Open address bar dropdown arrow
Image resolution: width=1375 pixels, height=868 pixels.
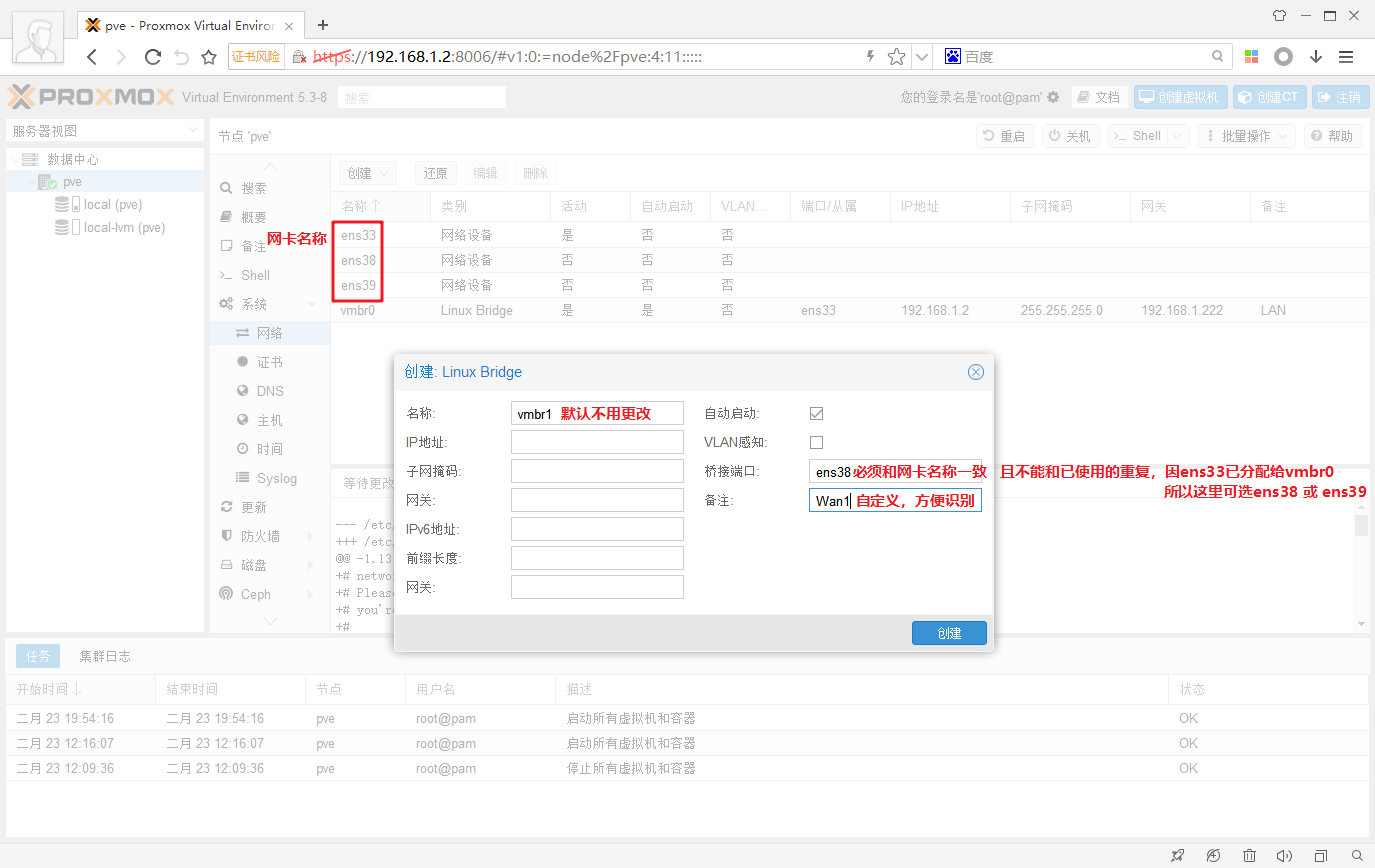point(922,57)
